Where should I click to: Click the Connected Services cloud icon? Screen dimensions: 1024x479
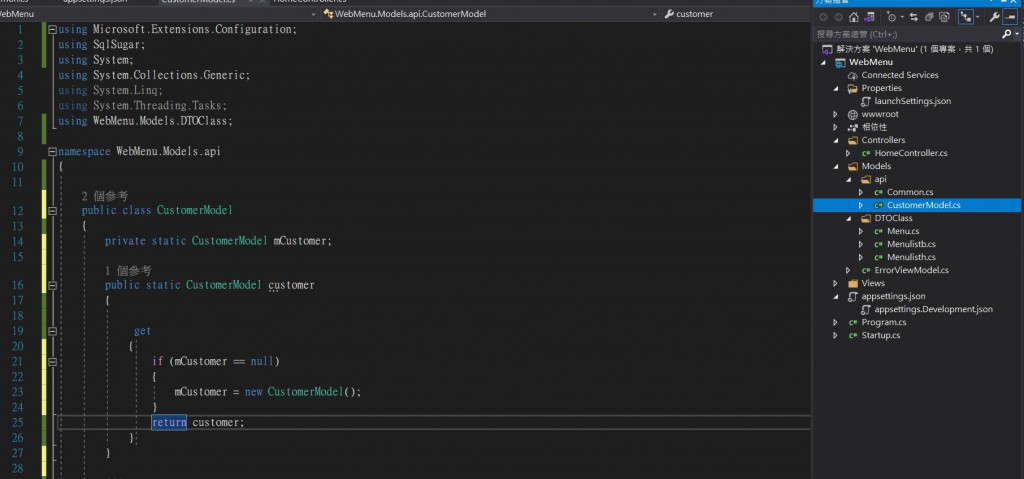point(852,75)
